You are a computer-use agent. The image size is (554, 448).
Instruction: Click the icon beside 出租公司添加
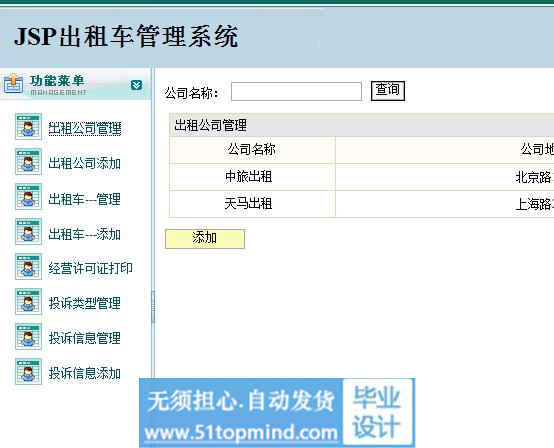tap(28, 162)
